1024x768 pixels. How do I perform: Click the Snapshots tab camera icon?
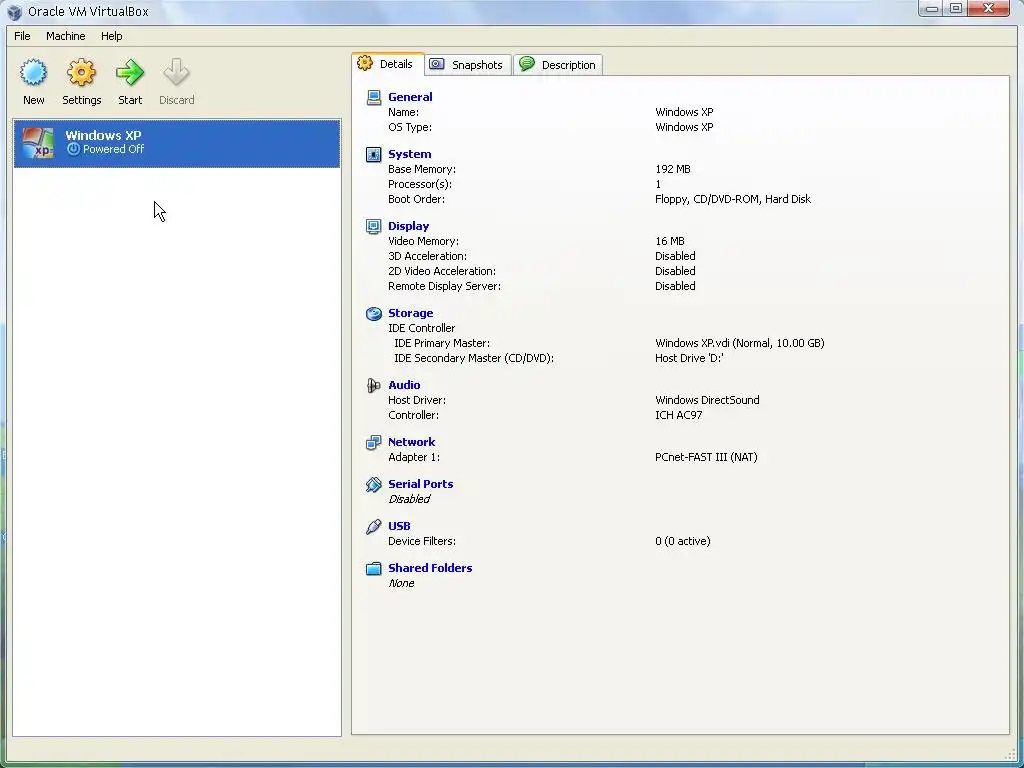point(437,64)
